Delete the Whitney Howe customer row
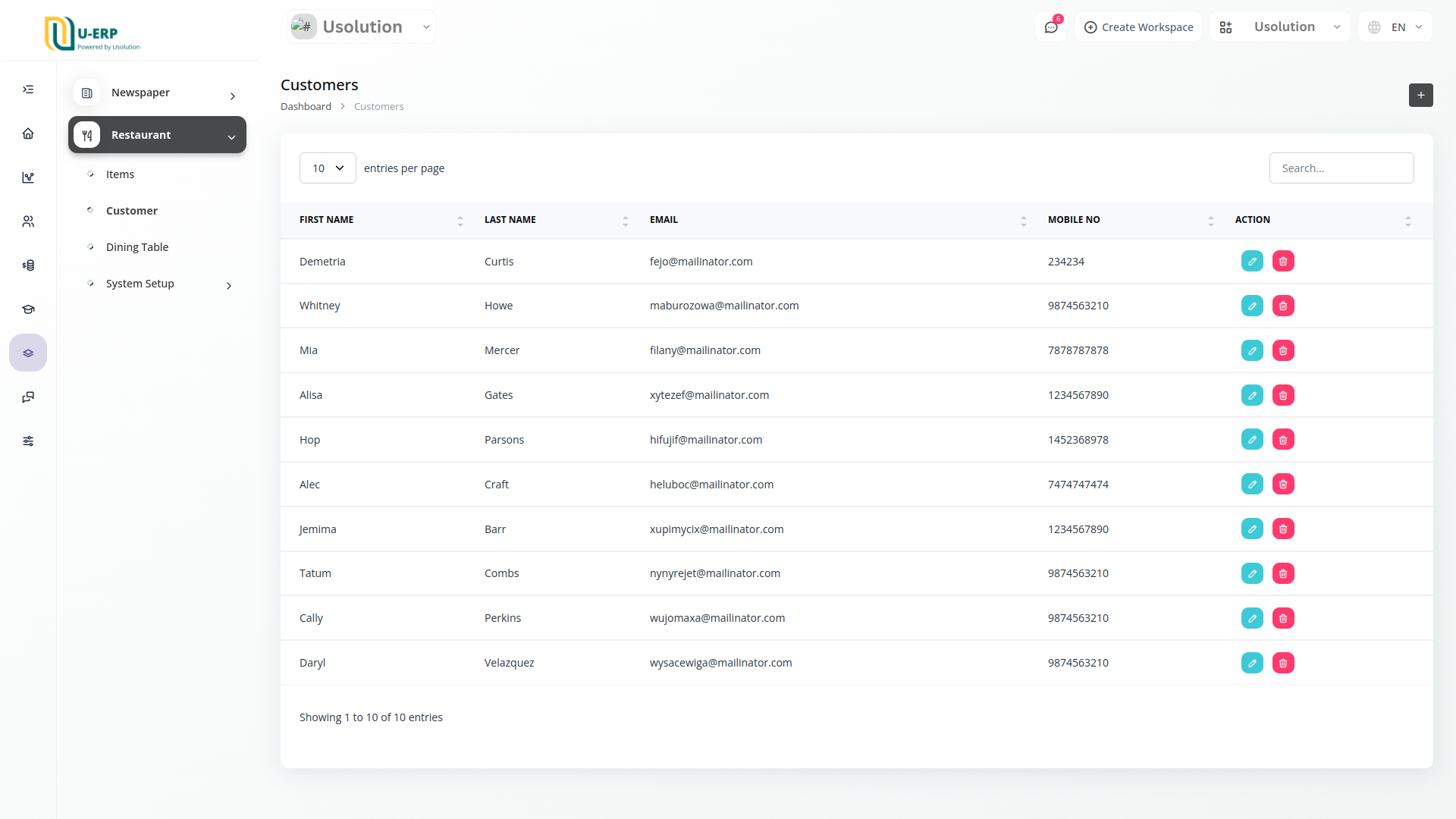 [1283, 306]
